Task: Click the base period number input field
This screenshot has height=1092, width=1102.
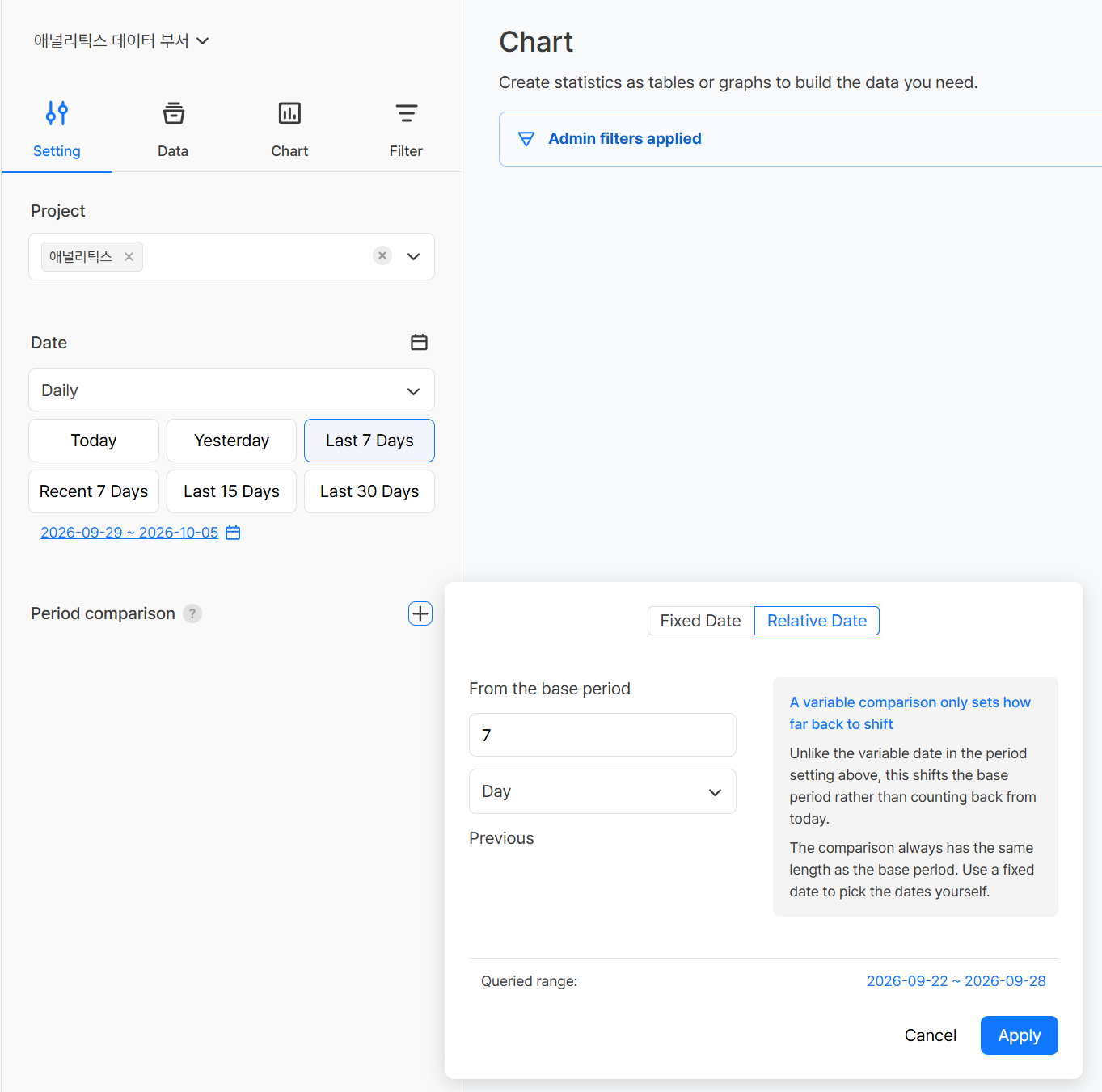Action: tap(602, 735)
